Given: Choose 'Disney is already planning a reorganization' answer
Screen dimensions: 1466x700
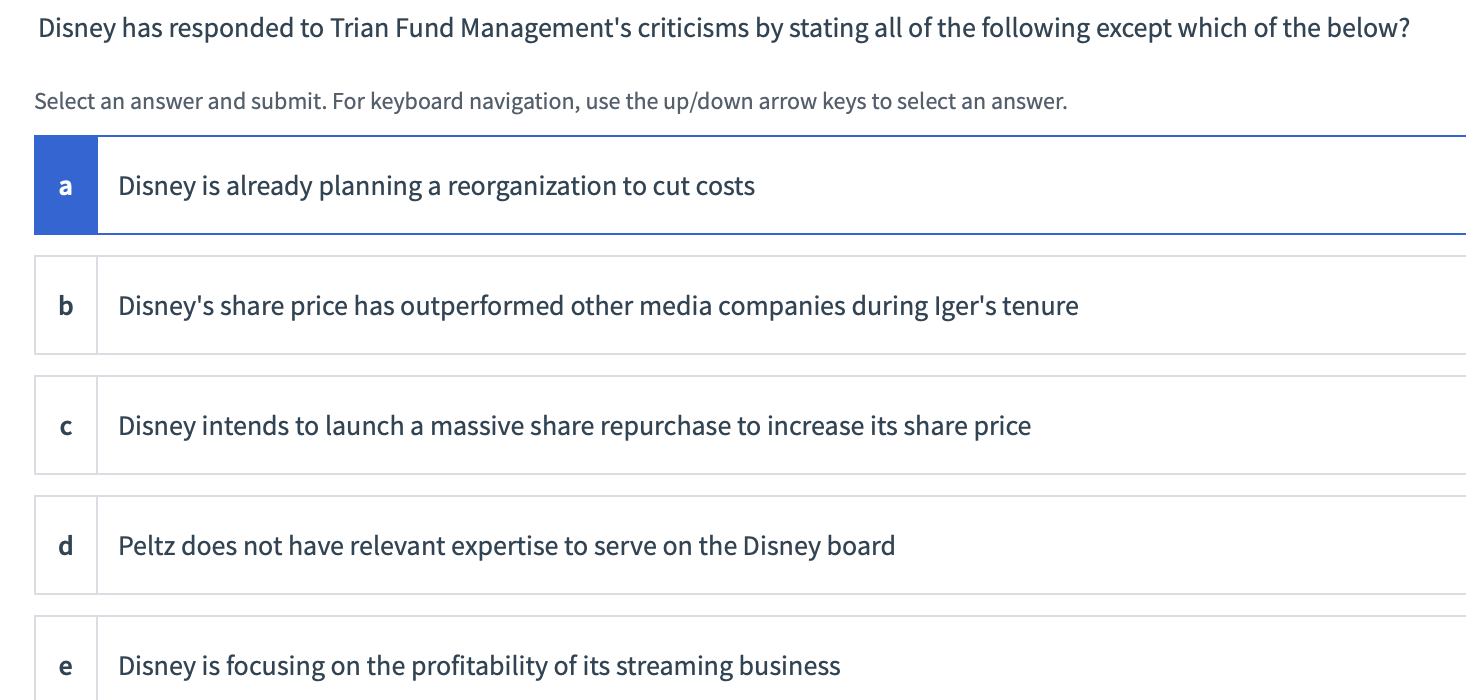Looking at the screenshot, I should tap(436, 186).
